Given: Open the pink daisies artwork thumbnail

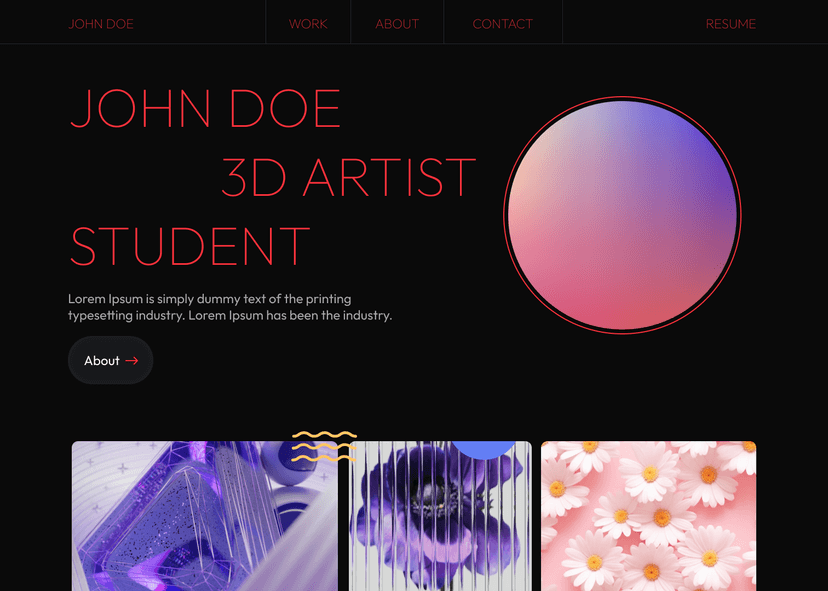Looking at the screenshot, I should point(648,516).
